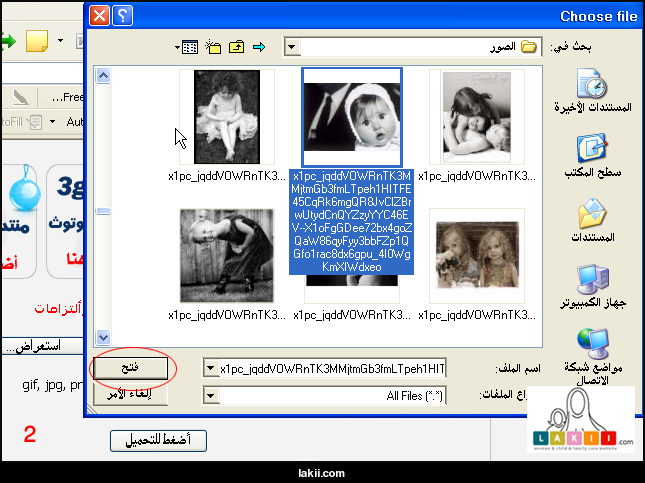
Task: Expand the All Files type dropdown
Action: 210,395
